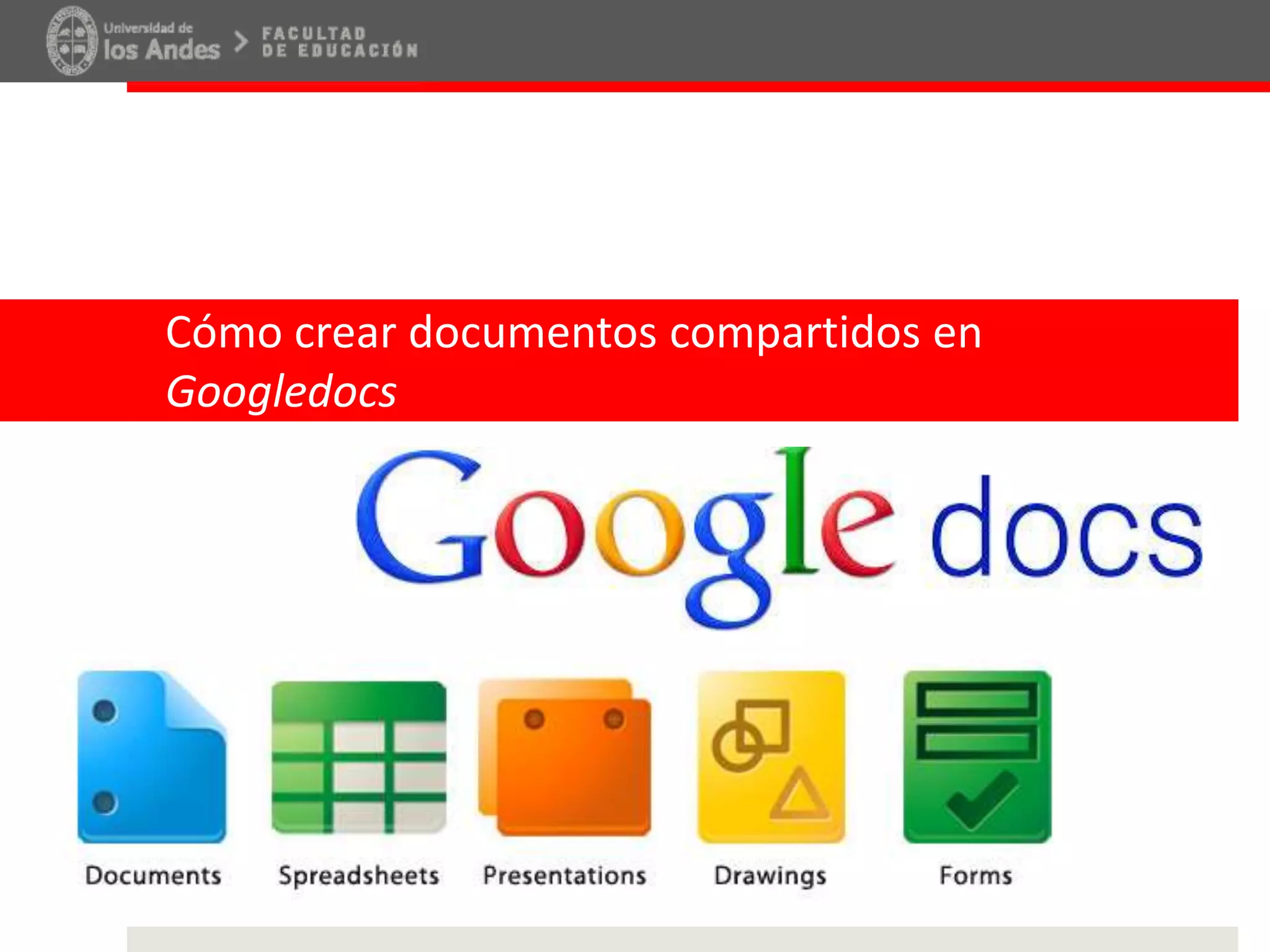
Task: Click the 'Spreadsheets' label text
Action: [x=358, y=875]
